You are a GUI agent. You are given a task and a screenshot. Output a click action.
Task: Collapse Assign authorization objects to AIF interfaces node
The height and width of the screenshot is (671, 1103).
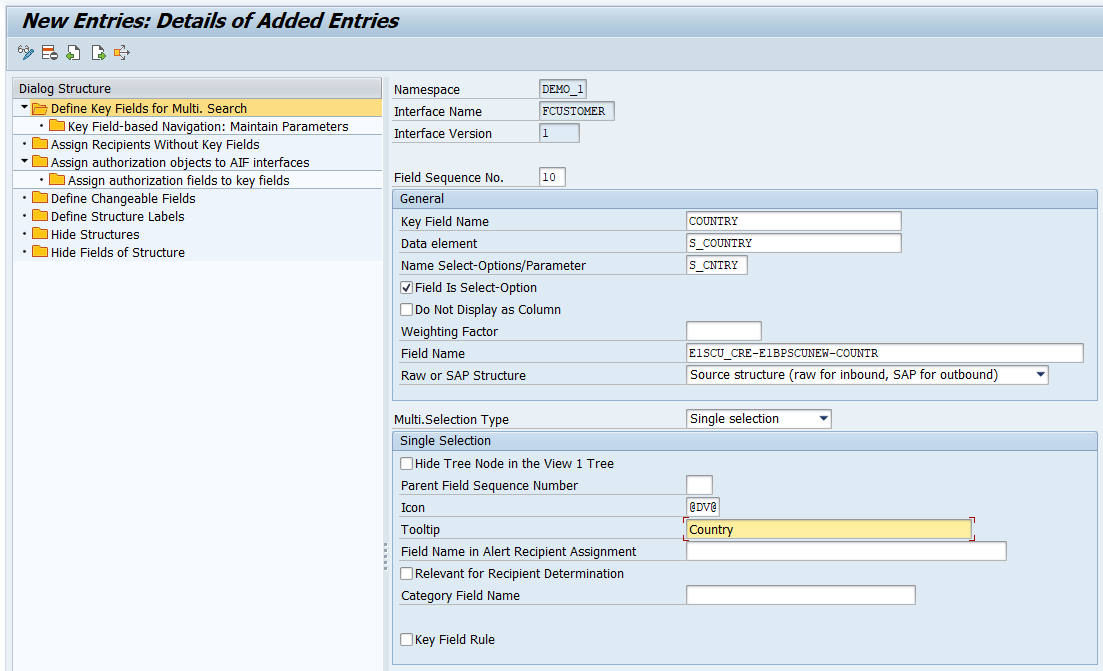24,161
